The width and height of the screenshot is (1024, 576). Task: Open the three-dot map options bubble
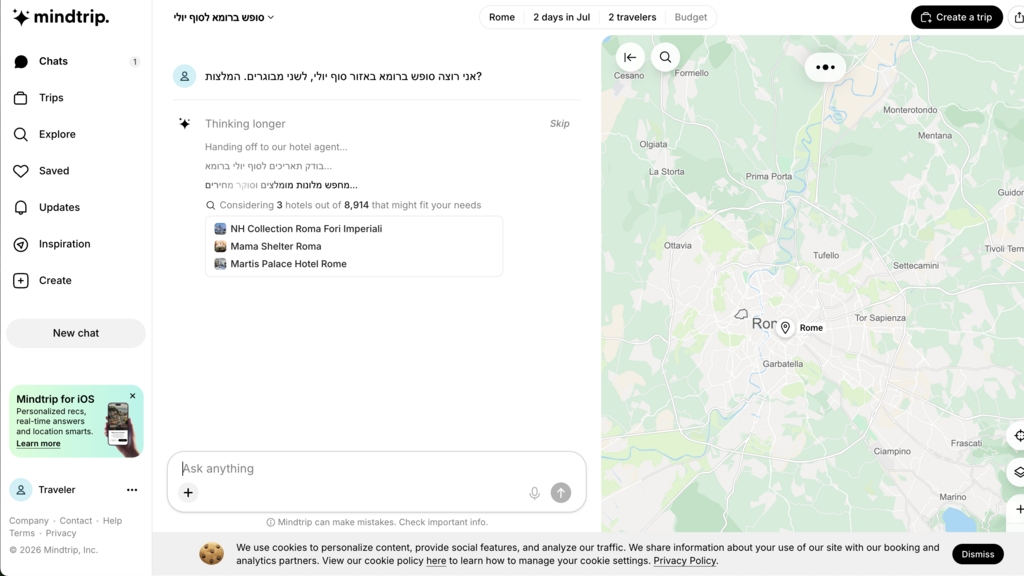pyautogui.click(x=825, y=67)
